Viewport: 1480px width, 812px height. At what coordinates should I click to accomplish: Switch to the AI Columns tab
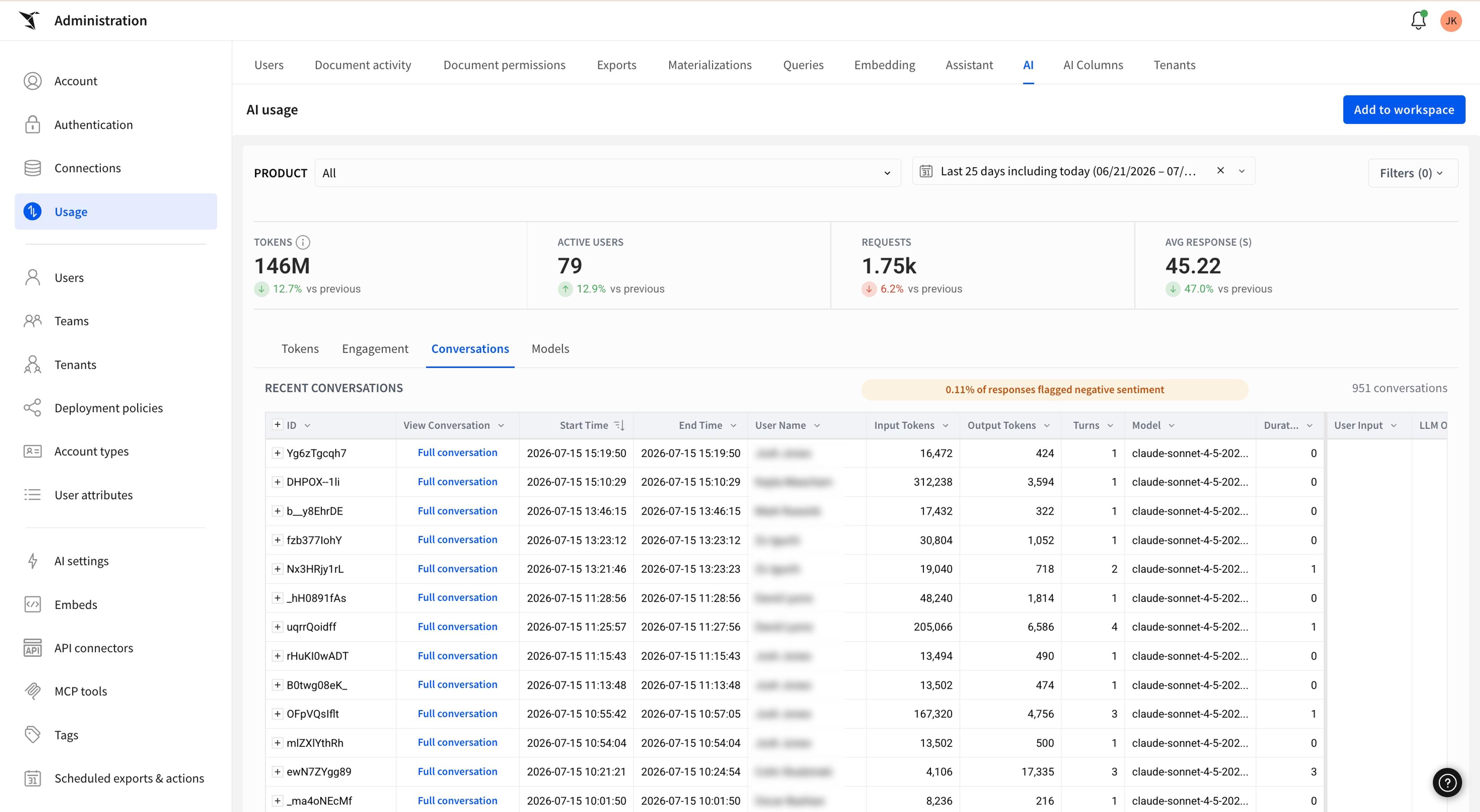point(1093,65)
